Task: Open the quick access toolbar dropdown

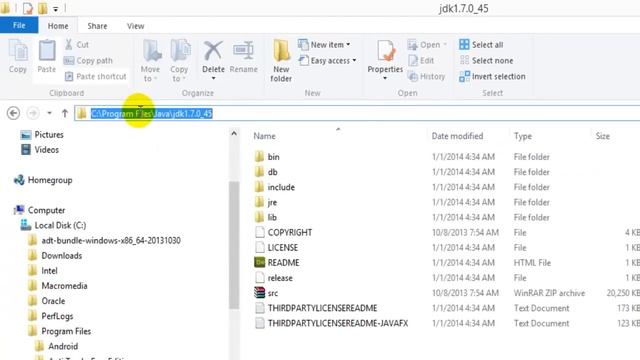Action: [x=56, y=8]
